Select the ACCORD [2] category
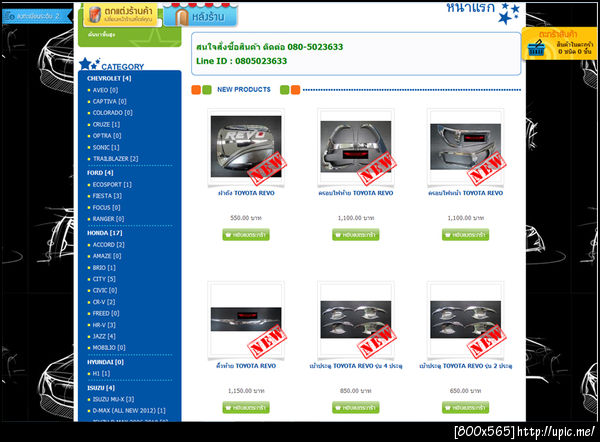This screenshot has height=442, width=600. (109, 245)
